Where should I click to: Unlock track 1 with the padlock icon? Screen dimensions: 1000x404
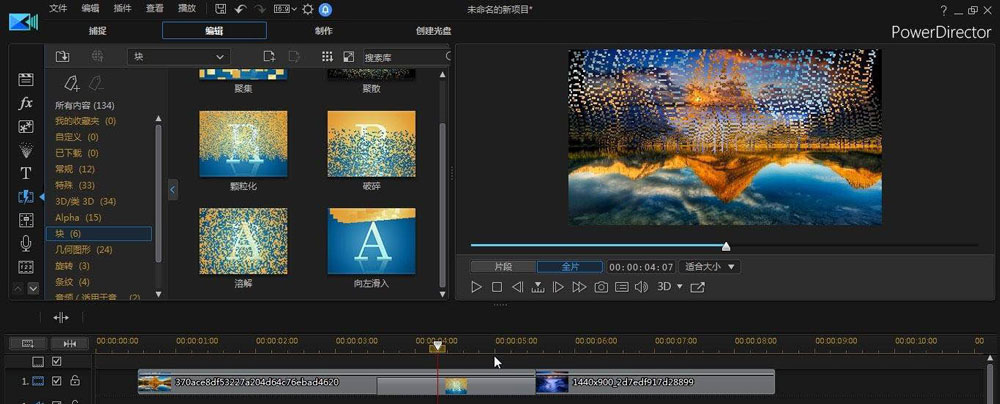click(x=75, y=381)
